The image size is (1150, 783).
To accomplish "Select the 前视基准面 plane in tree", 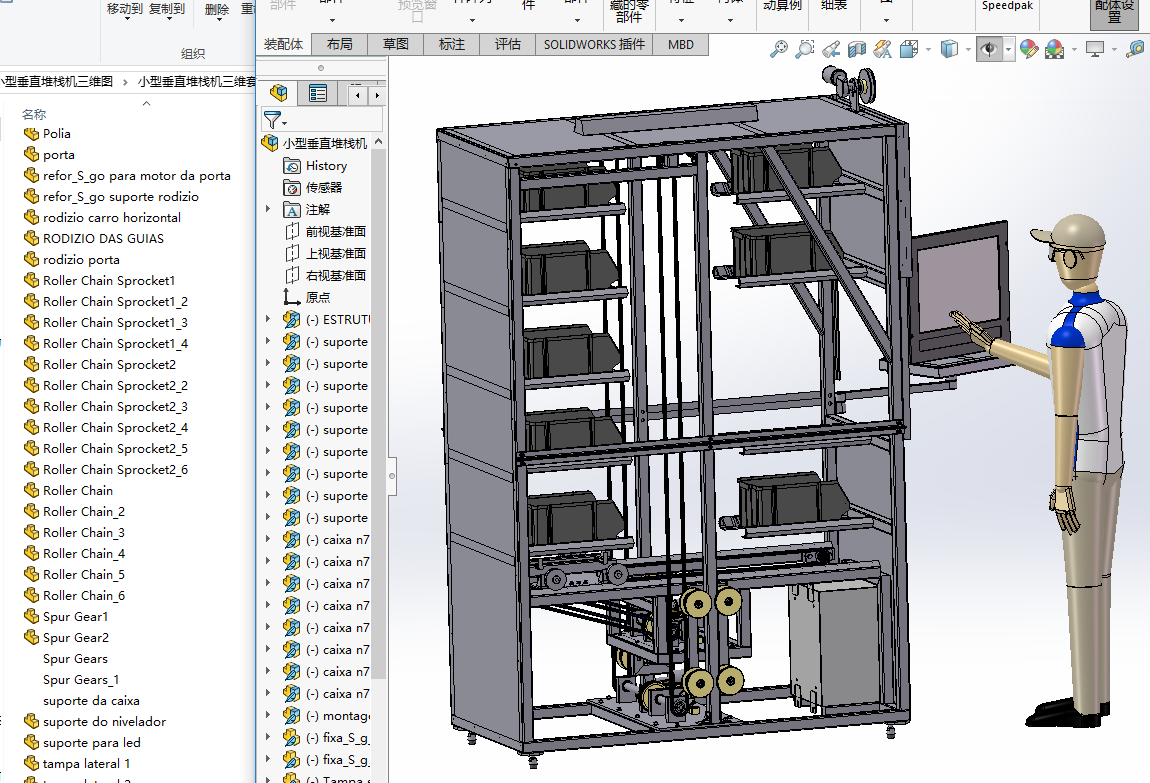I will pos(335,232).
